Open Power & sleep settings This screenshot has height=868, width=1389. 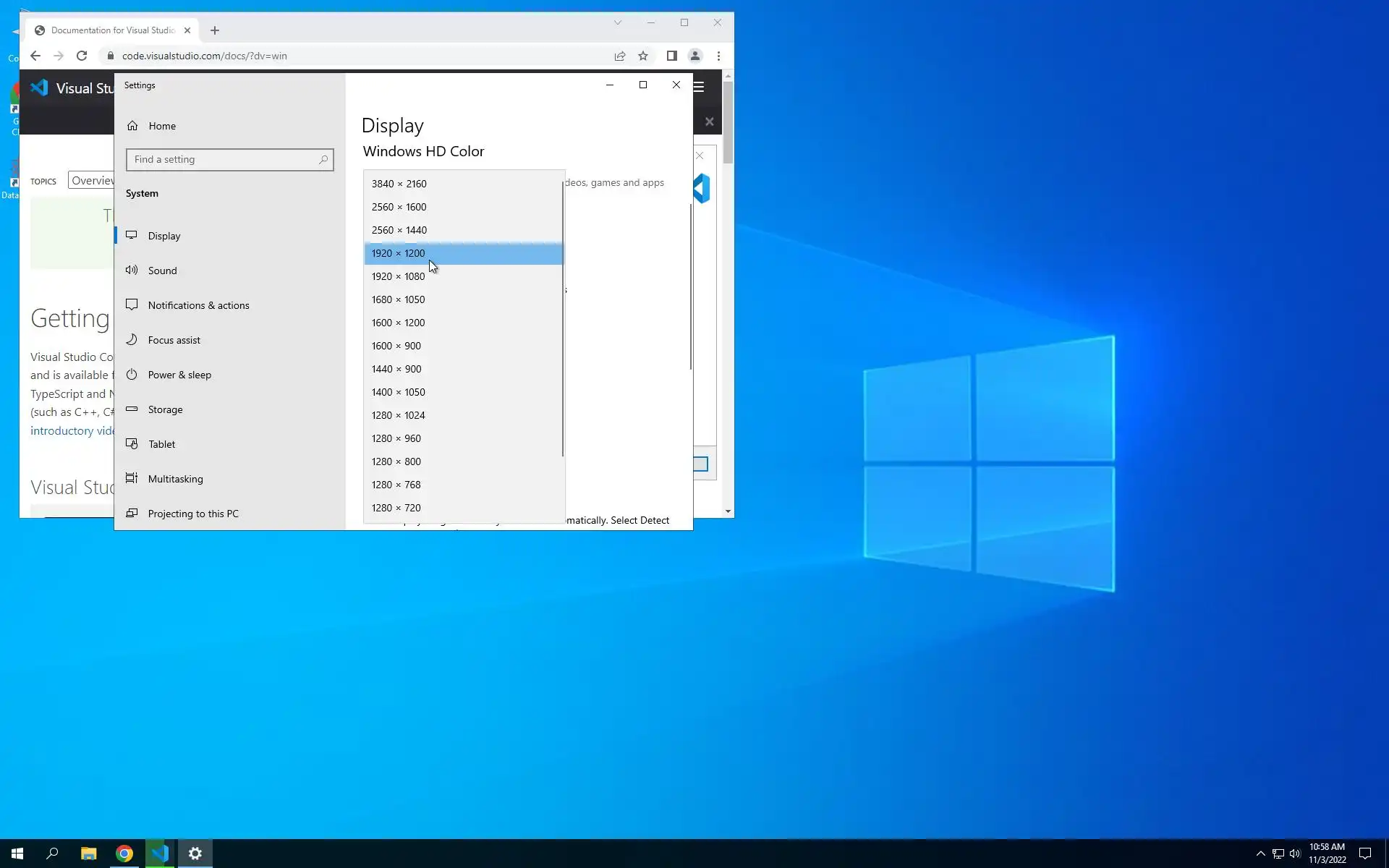pos(179,375)
